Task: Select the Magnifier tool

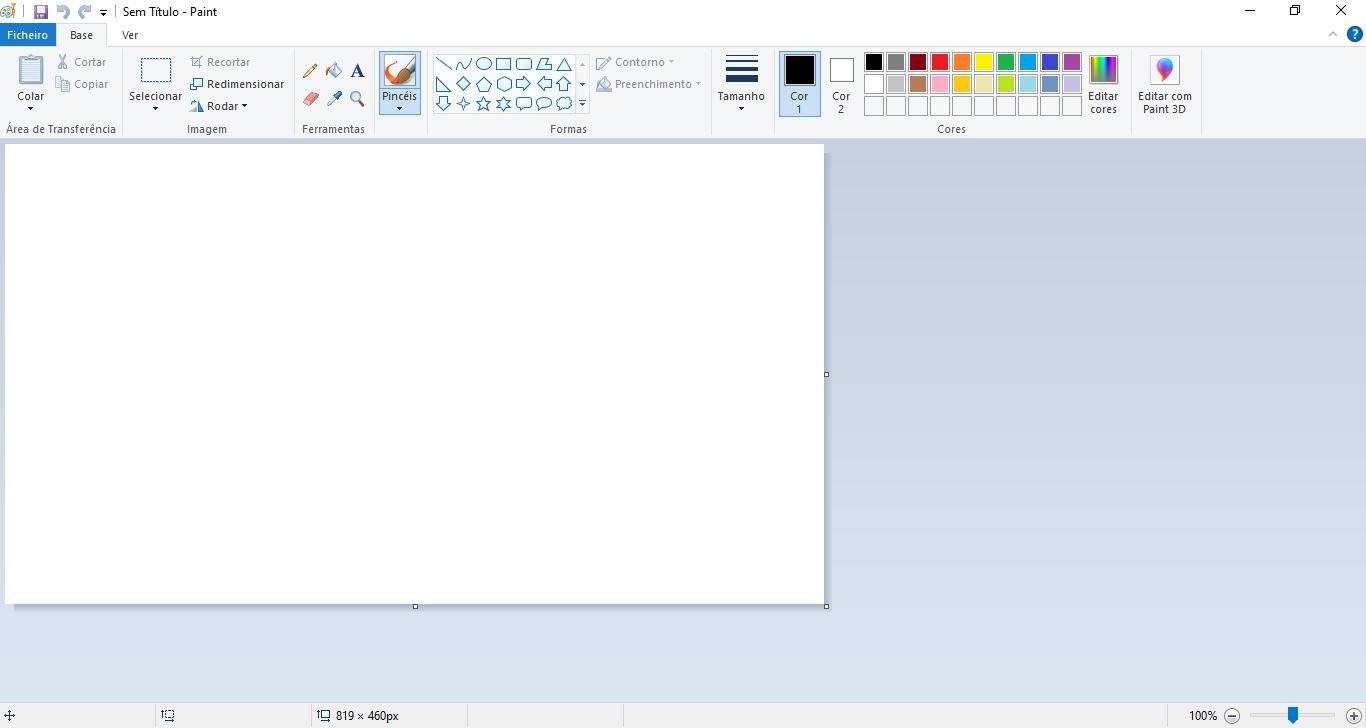Action: (357, 99)
